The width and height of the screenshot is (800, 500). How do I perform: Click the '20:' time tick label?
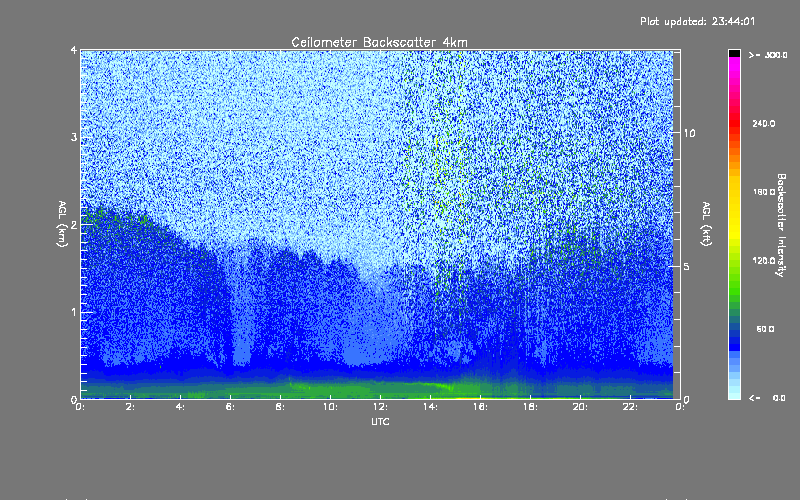(x=580, y=407)
